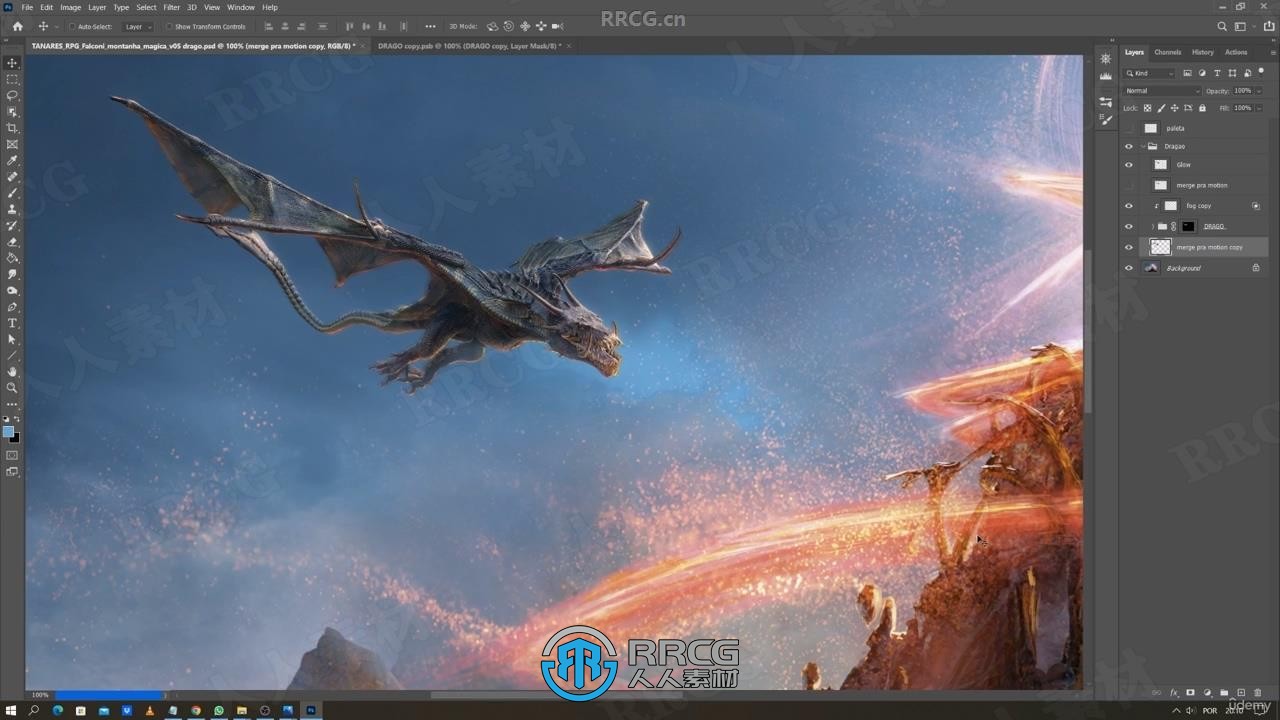Switch to the Channels tab
The width and height of the screenshot is (1280, 720).
click(1167, 52)
